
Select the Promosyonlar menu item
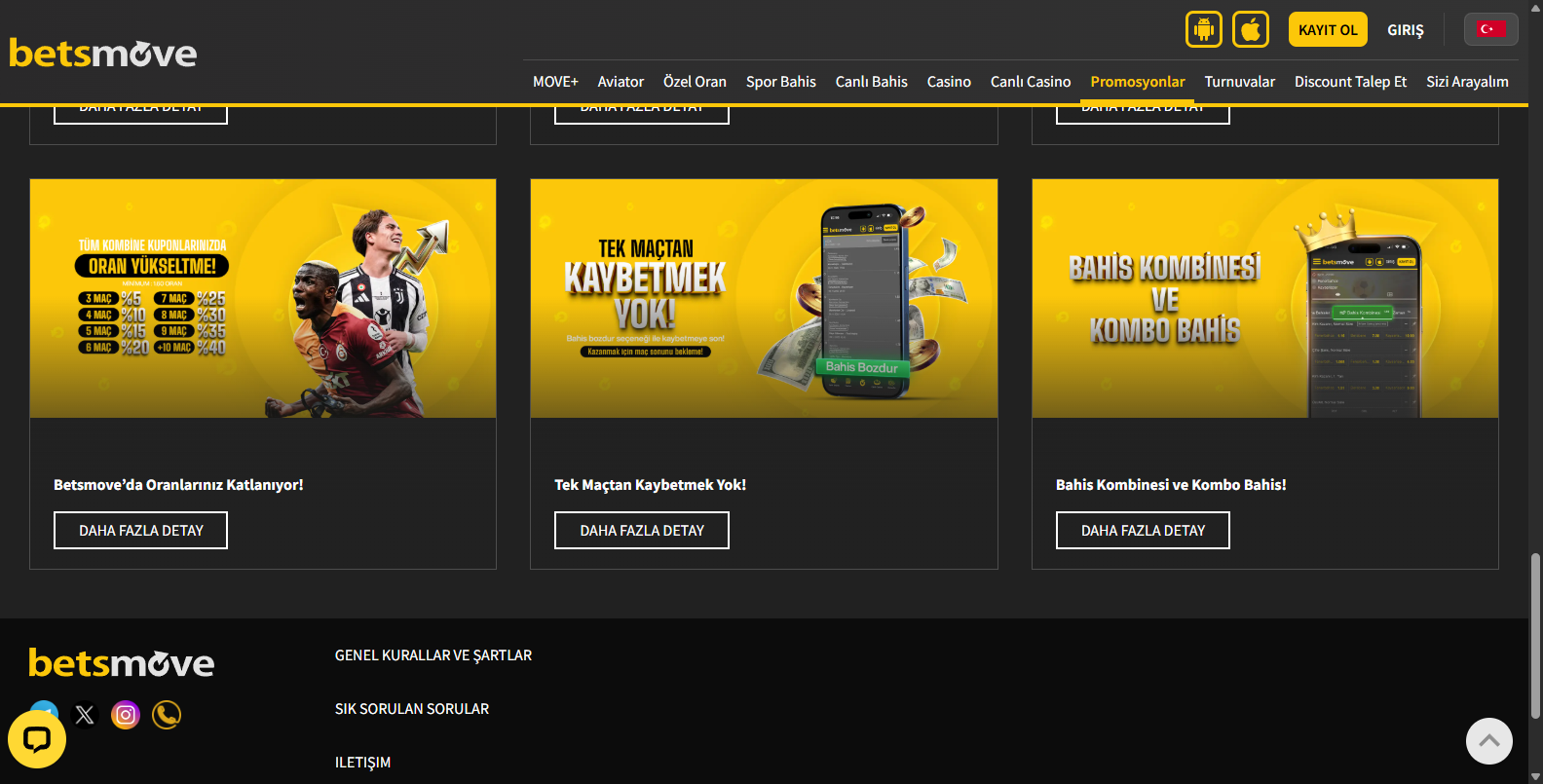[1138, 82]
